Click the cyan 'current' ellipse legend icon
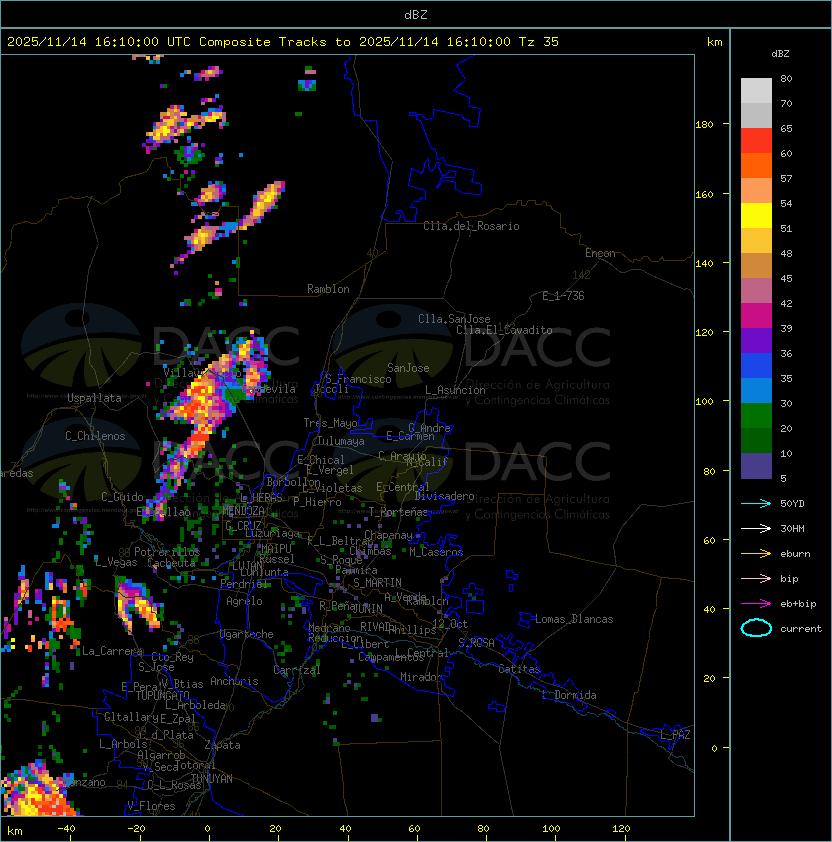Image resolution: width=832 pixels, height=842 pixels. tap(756, 628)
